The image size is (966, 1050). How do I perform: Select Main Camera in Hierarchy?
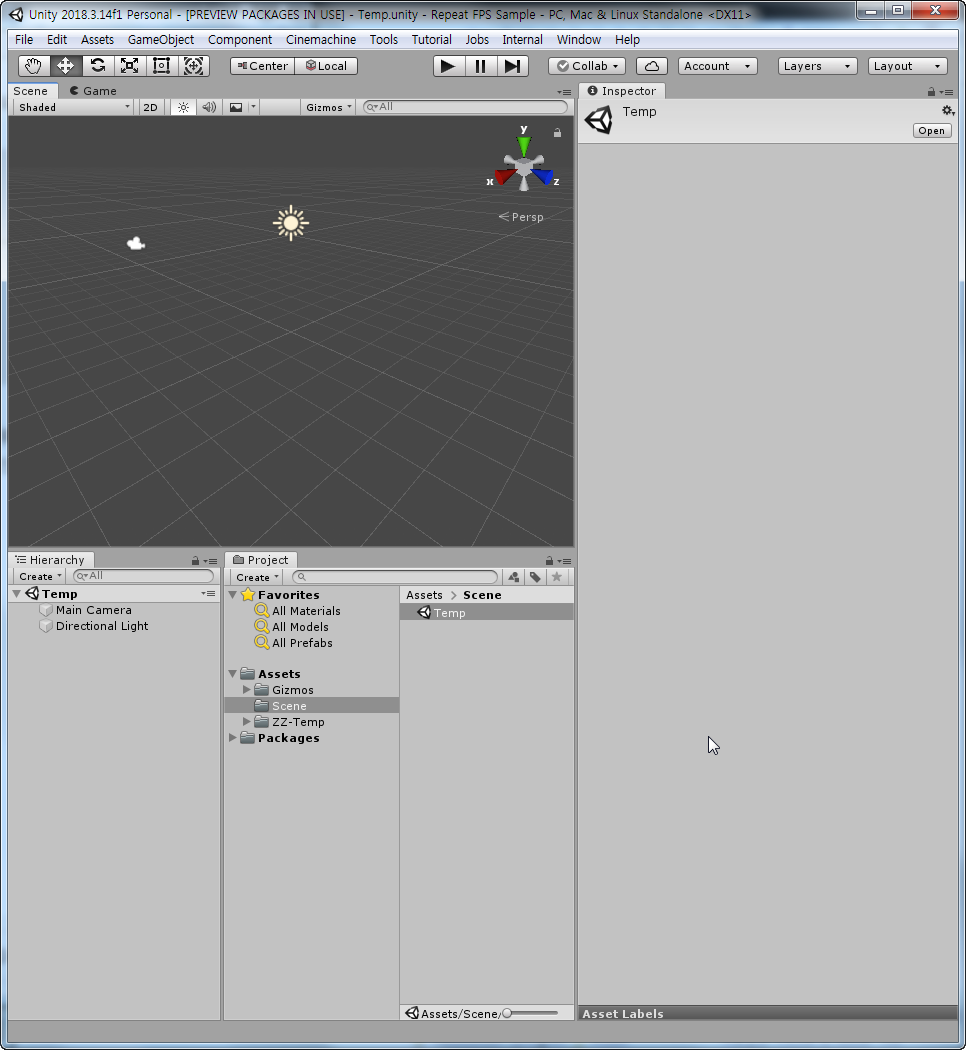pyautogui.click(x=94, y=610)
